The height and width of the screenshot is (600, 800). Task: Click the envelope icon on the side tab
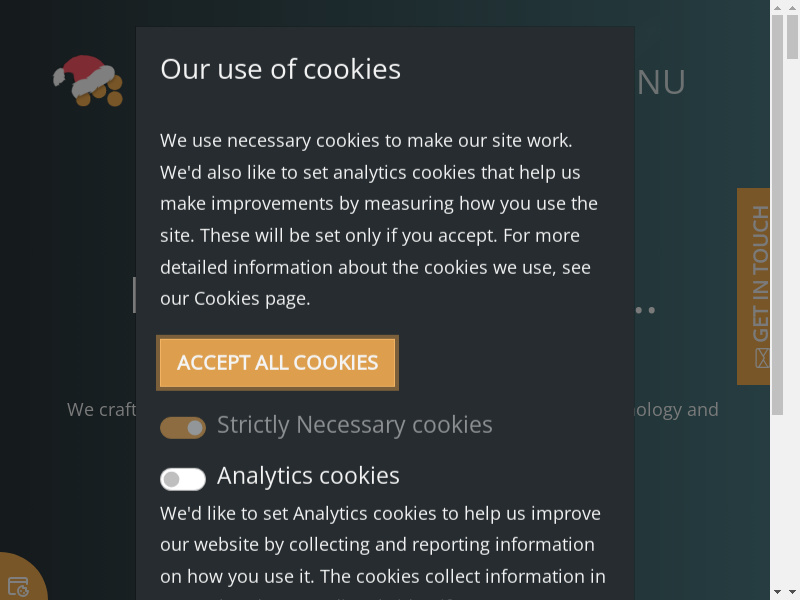click(762, 358)
